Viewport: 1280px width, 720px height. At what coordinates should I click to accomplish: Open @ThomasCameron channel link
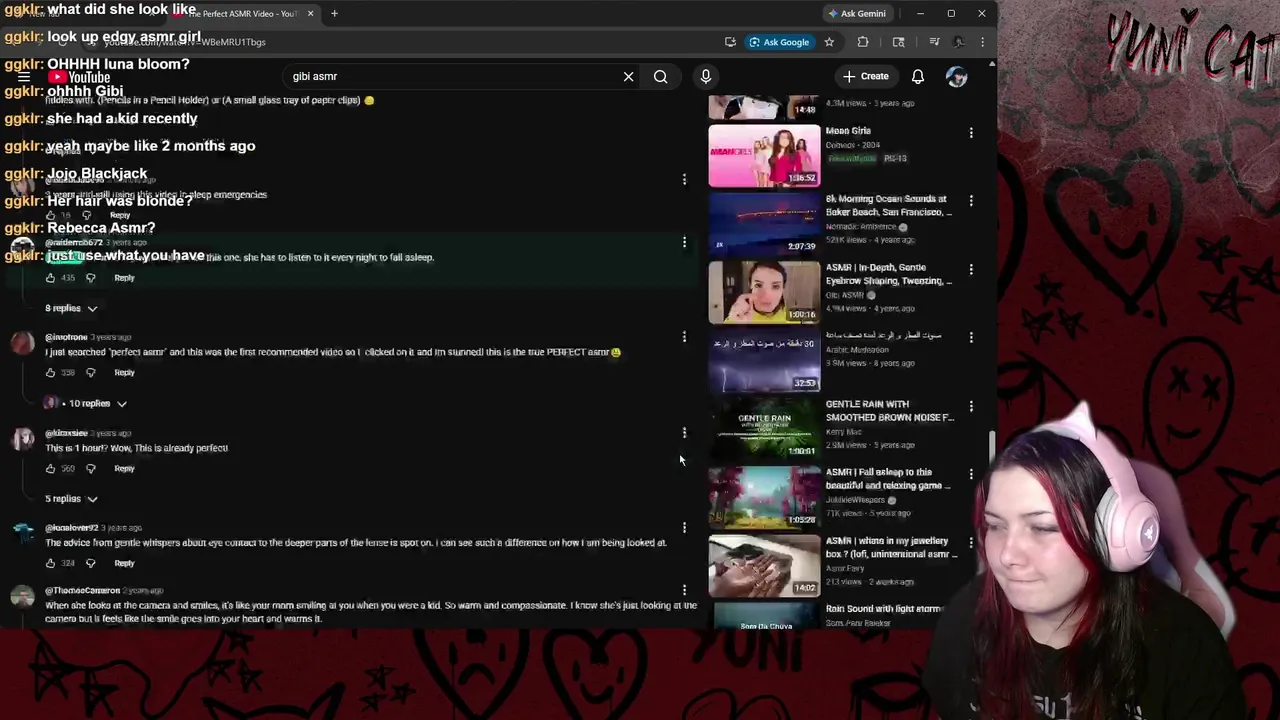(x=82, y=591)
